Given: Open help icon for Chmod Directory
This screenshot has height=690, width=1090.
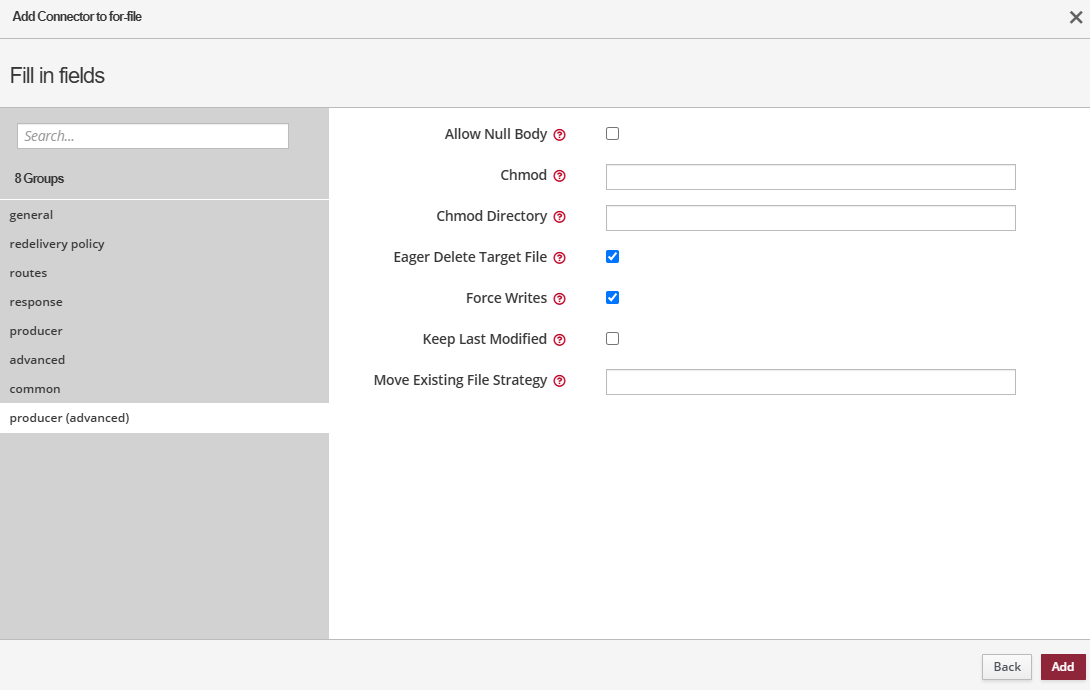Looking at the screenshot, I should click(x=560, y=217).
